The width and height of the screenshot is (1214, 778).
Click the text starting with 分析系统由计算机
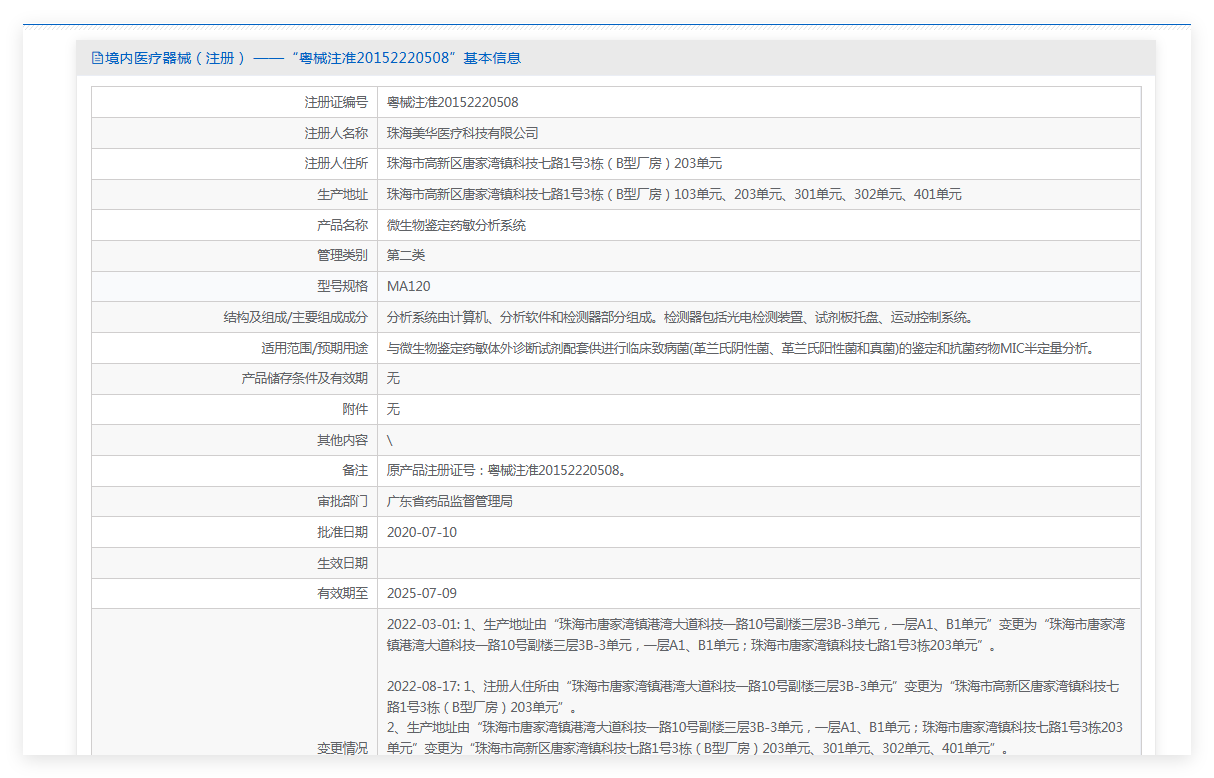click(680, 317)
